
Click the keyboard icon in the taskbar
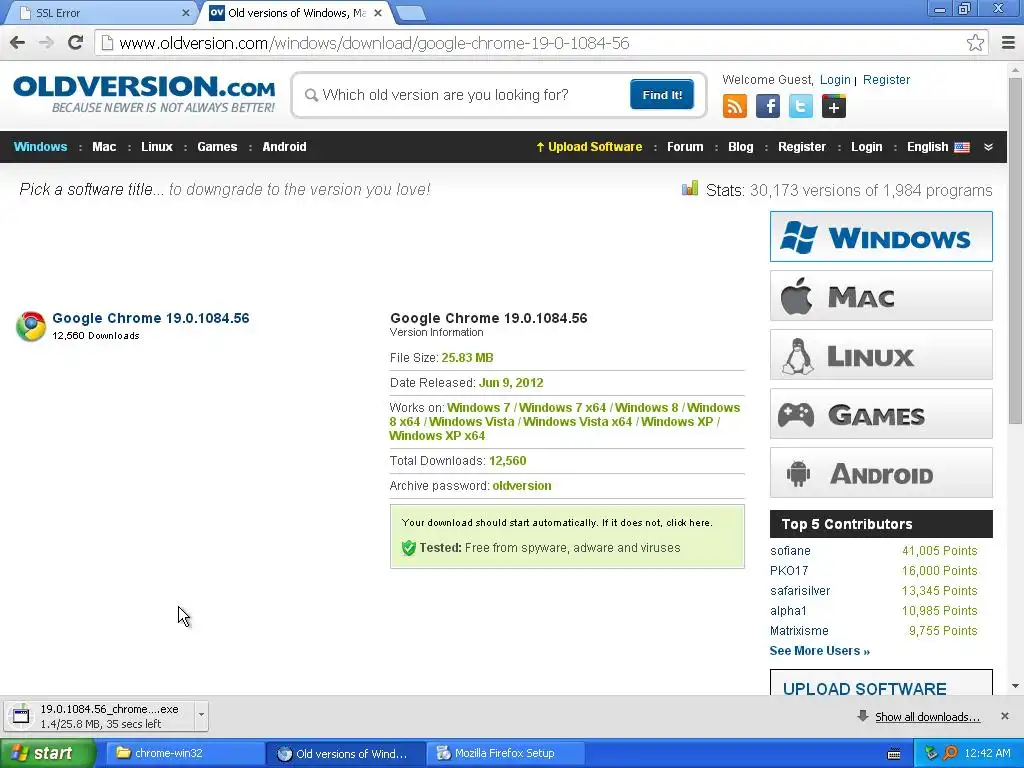pos(894,754)
